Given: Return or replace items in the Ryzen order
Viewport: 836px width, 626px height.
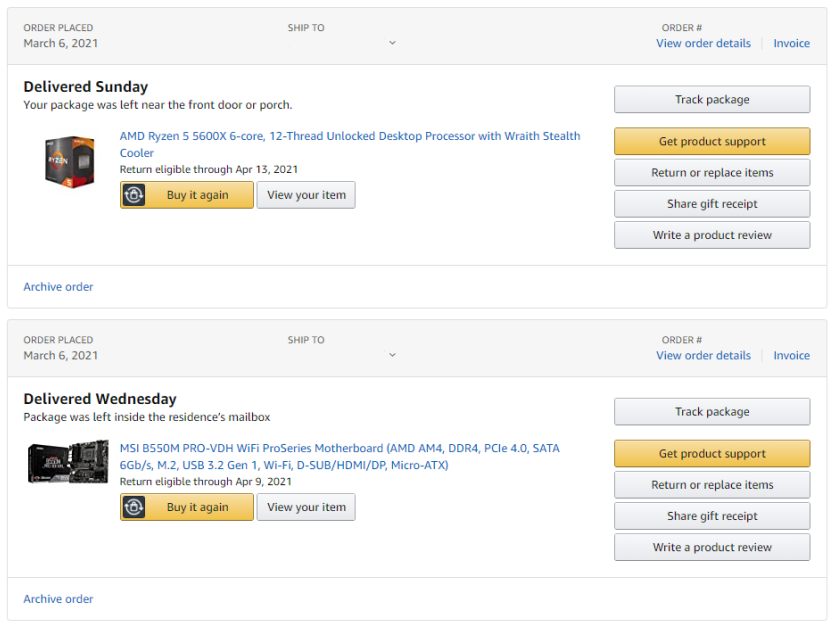Looking at the screenshot, I should click(x=712, y=172).
